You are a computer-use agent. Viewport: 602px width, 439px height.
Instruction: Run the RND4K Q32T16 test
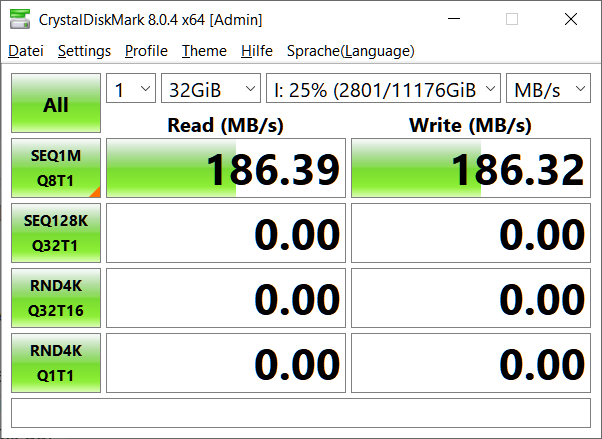coord(56,298)
